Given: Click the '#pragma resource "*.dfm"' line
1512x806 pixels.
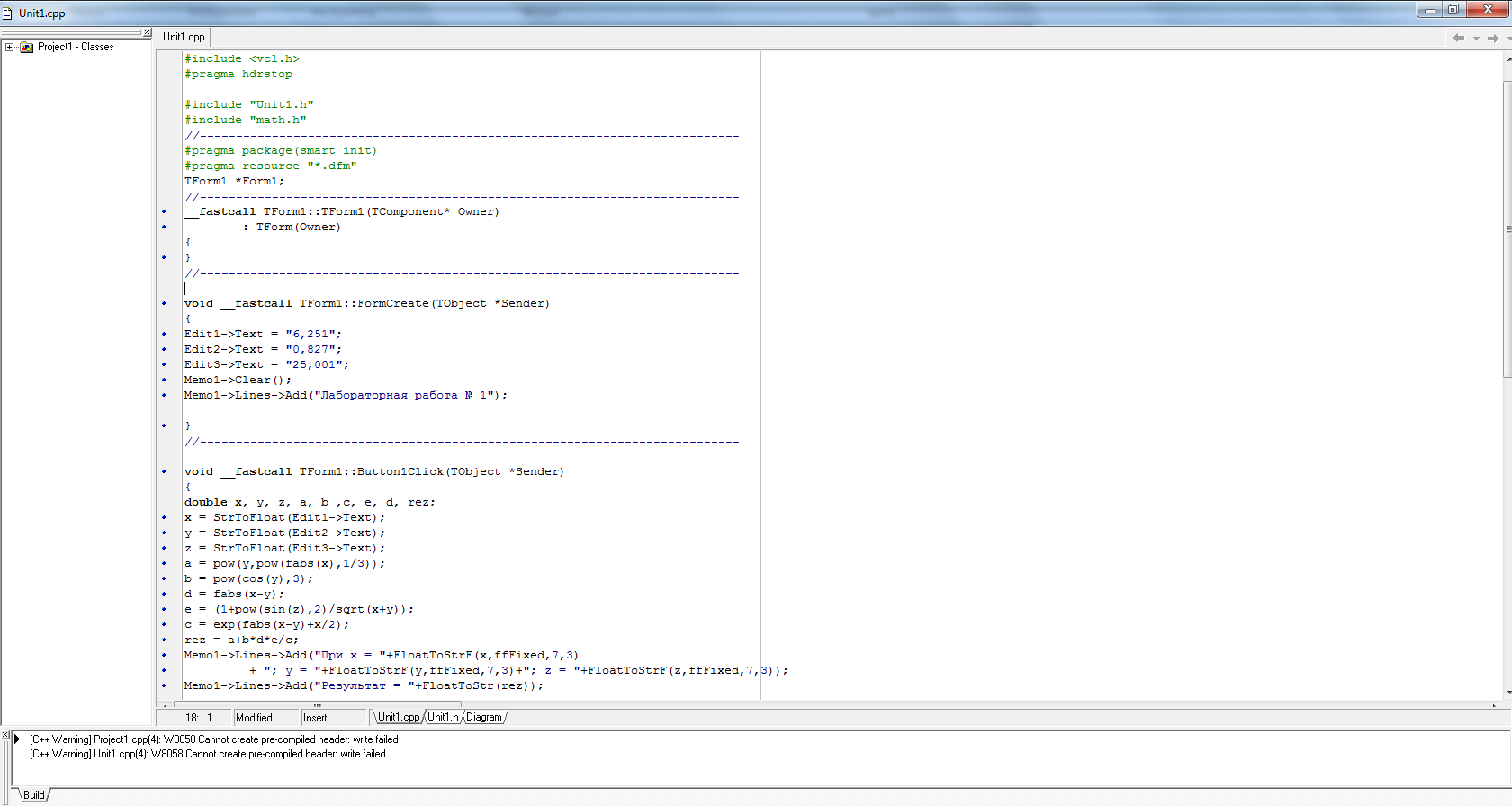Looking at the screenshot, I should tap(271, 166).
